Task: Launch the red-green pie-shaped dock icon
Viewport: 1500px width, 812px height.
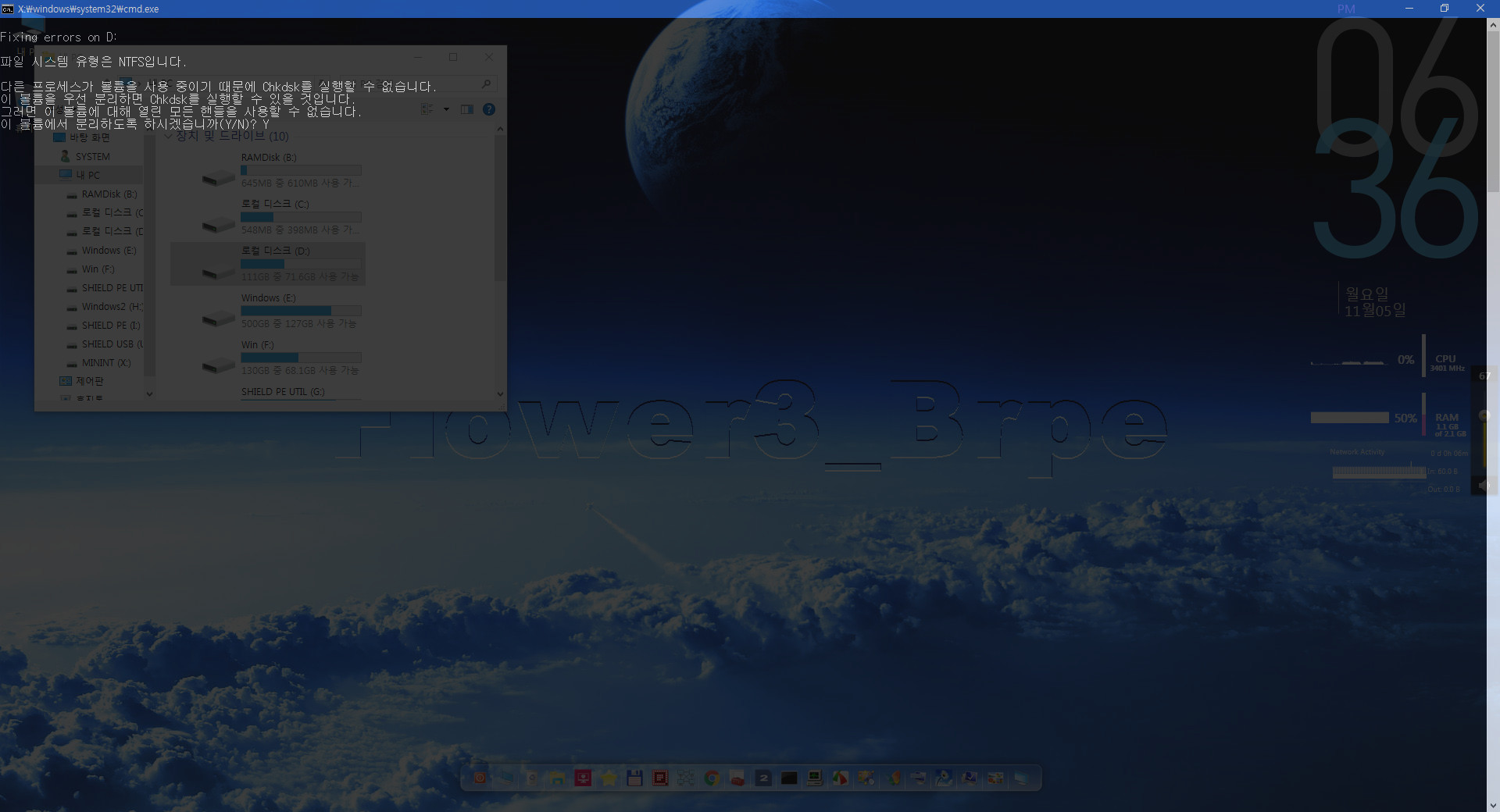Action: point(840,778)
